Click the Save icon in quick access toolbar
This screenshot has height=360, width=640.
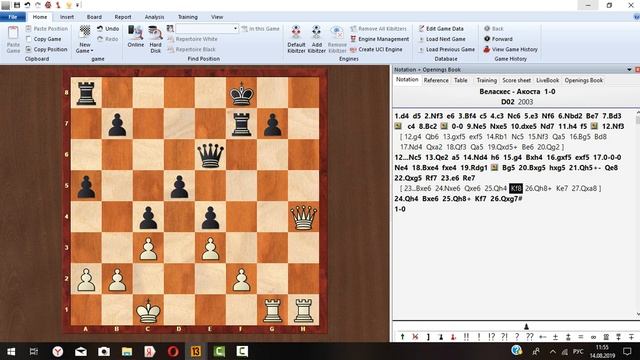click(x=17, y=5)
